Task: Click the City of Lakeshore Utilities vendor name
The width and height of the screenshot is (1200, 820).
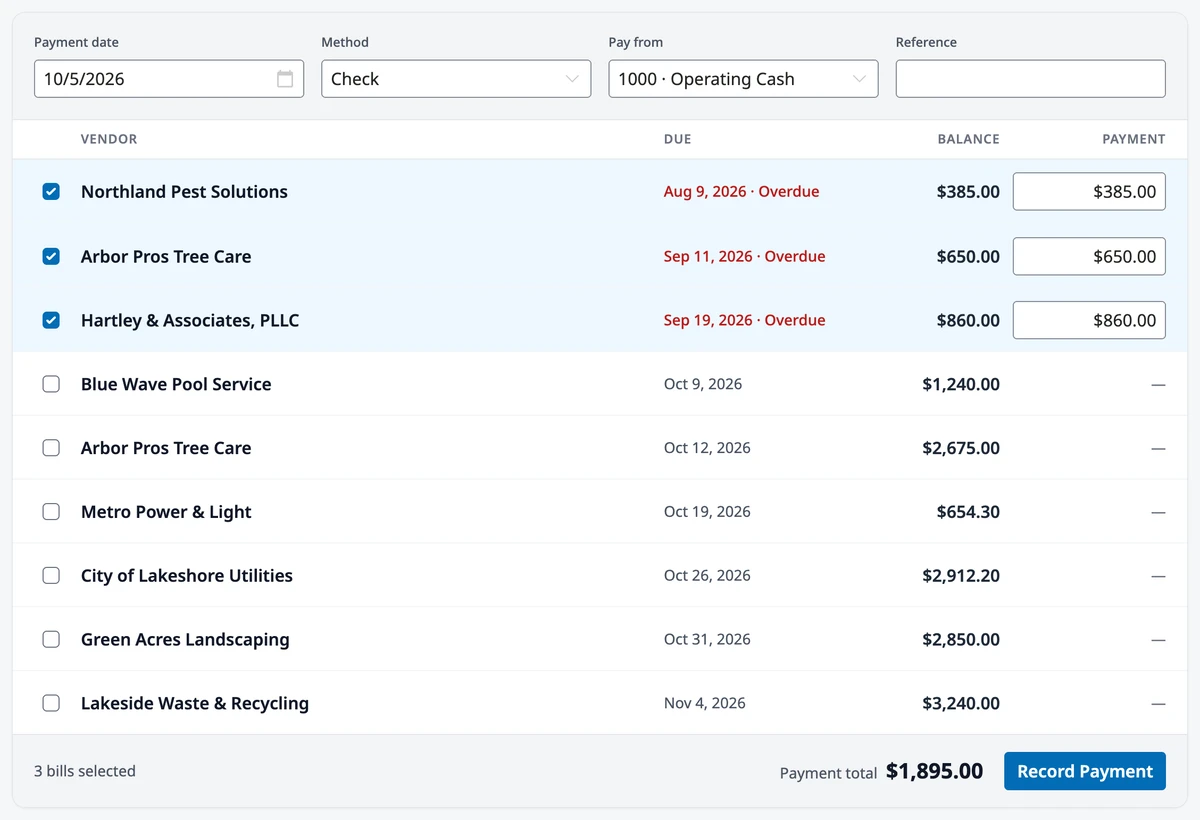Action: pyautogui.click(x=187, y=576)
